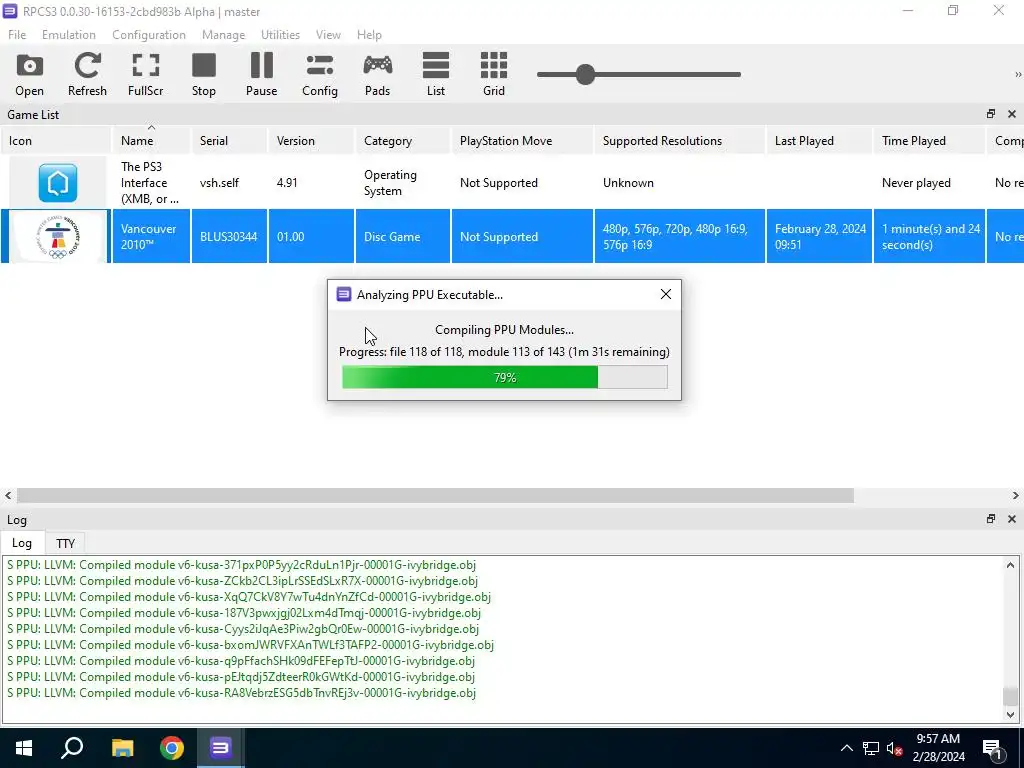The height and width of the screenshot is (768, 1024).
Task: Click the 79% compile progress bar
Action: (x=505, y=377)
